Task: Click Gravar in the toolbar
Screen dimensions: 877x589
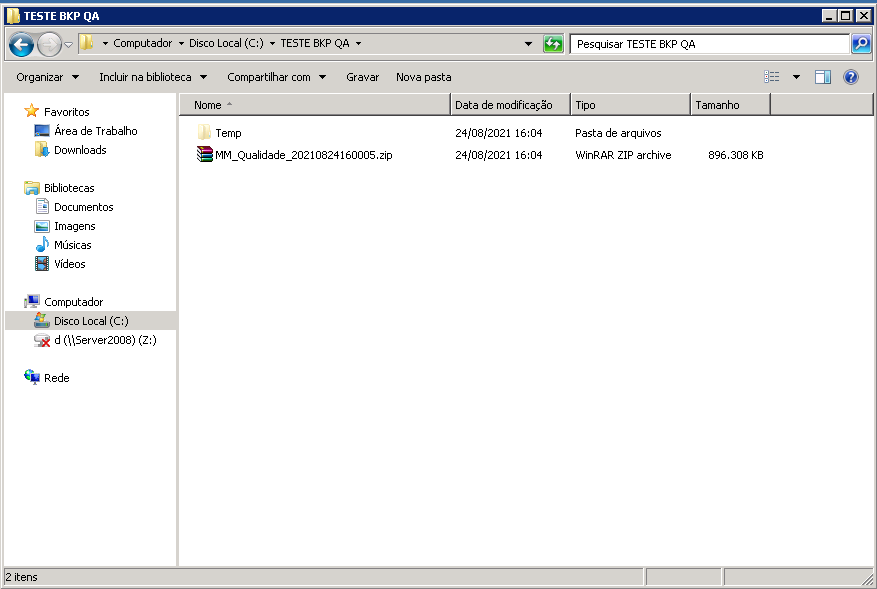Action: coord(362,77)
